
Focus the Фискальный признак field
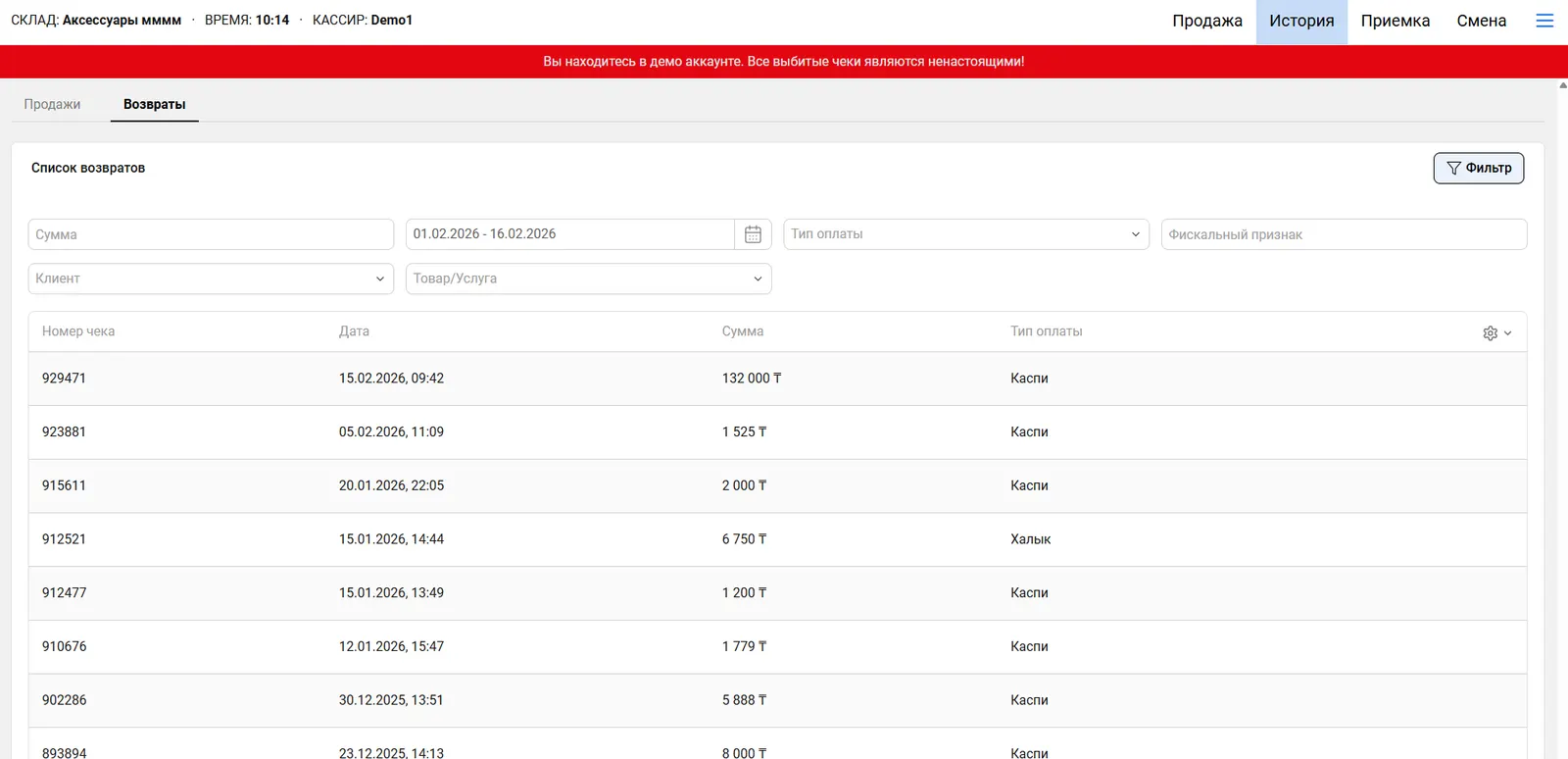click(1343, 234)
